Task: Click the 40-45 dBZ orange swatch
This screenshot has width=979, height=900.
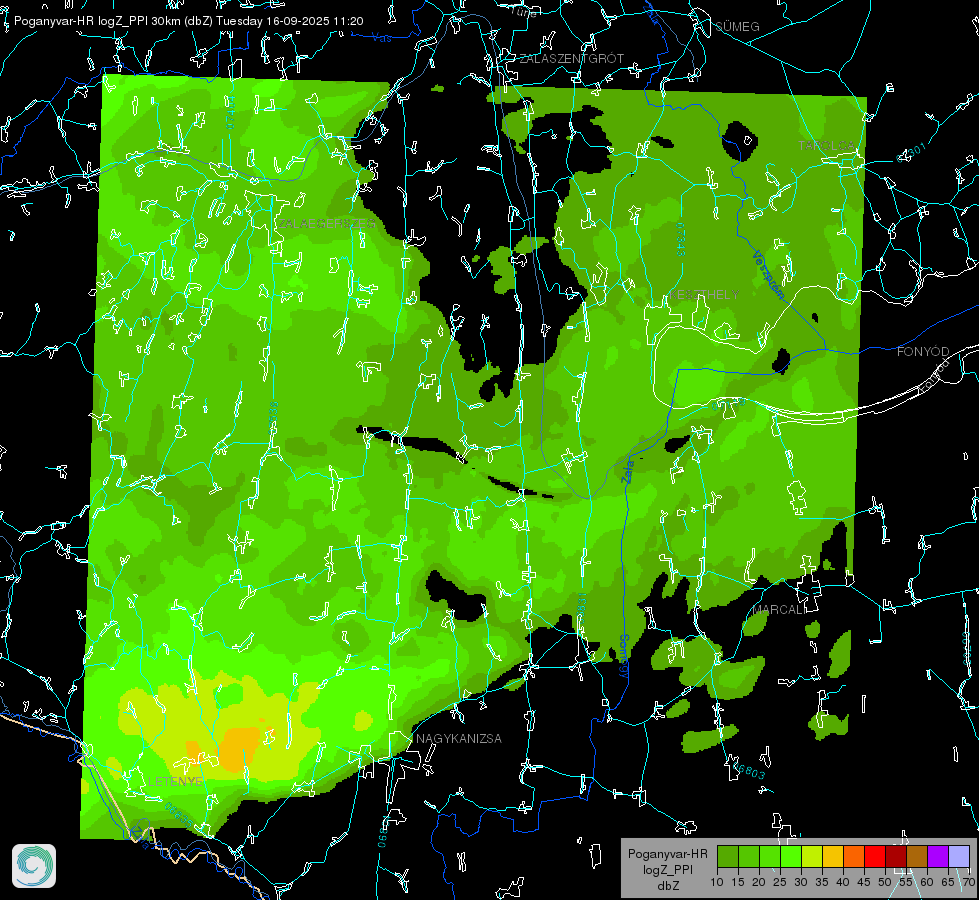Action: pyautogui.click(x=854, y=856)
